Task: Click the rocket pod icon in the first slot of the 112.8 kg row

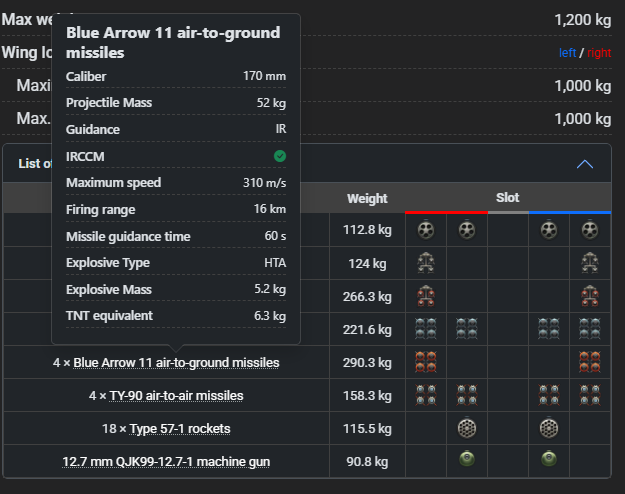Action: (x=426, y=230)
